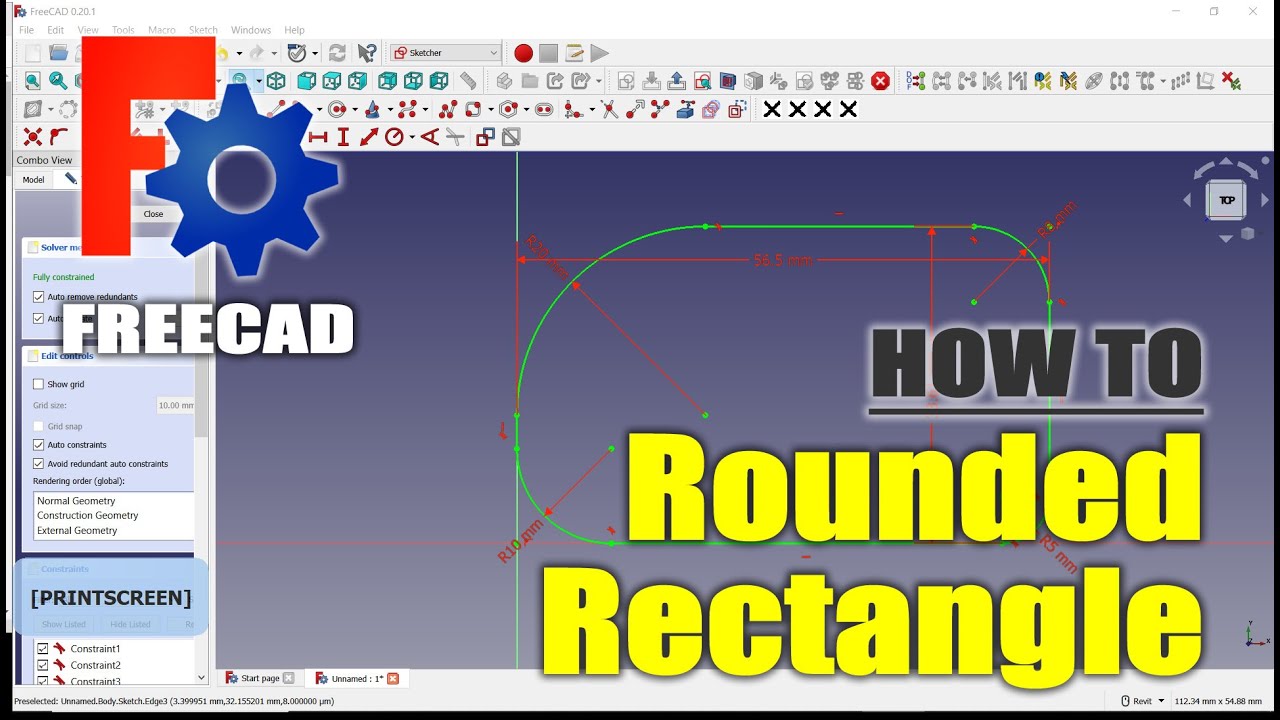The image size is (1280, 720).
Task: Toggle Avoid redundant auto constraints checkbox
Action: pos(39,464)
